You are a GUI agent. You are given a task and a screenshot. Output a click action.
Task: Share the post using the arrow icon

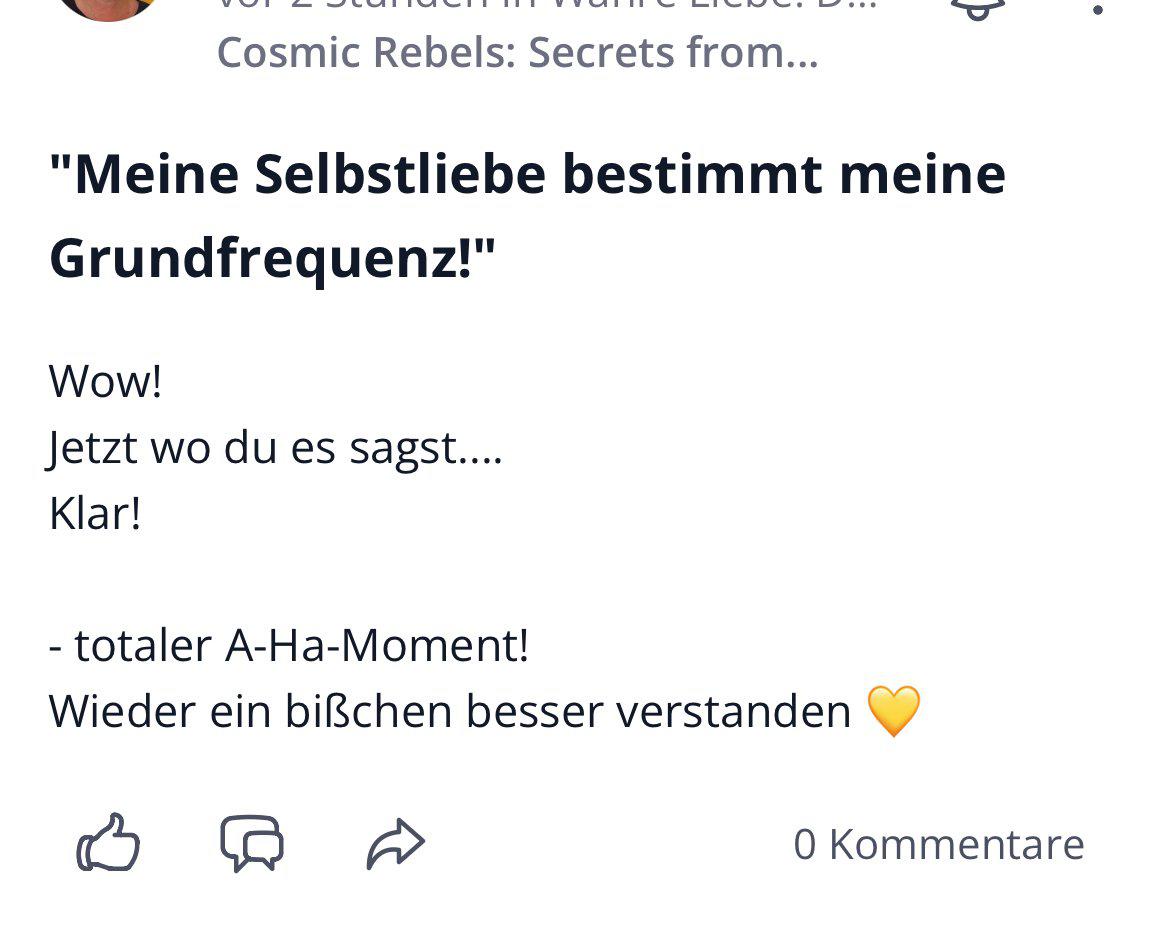[x=395, y=844]
